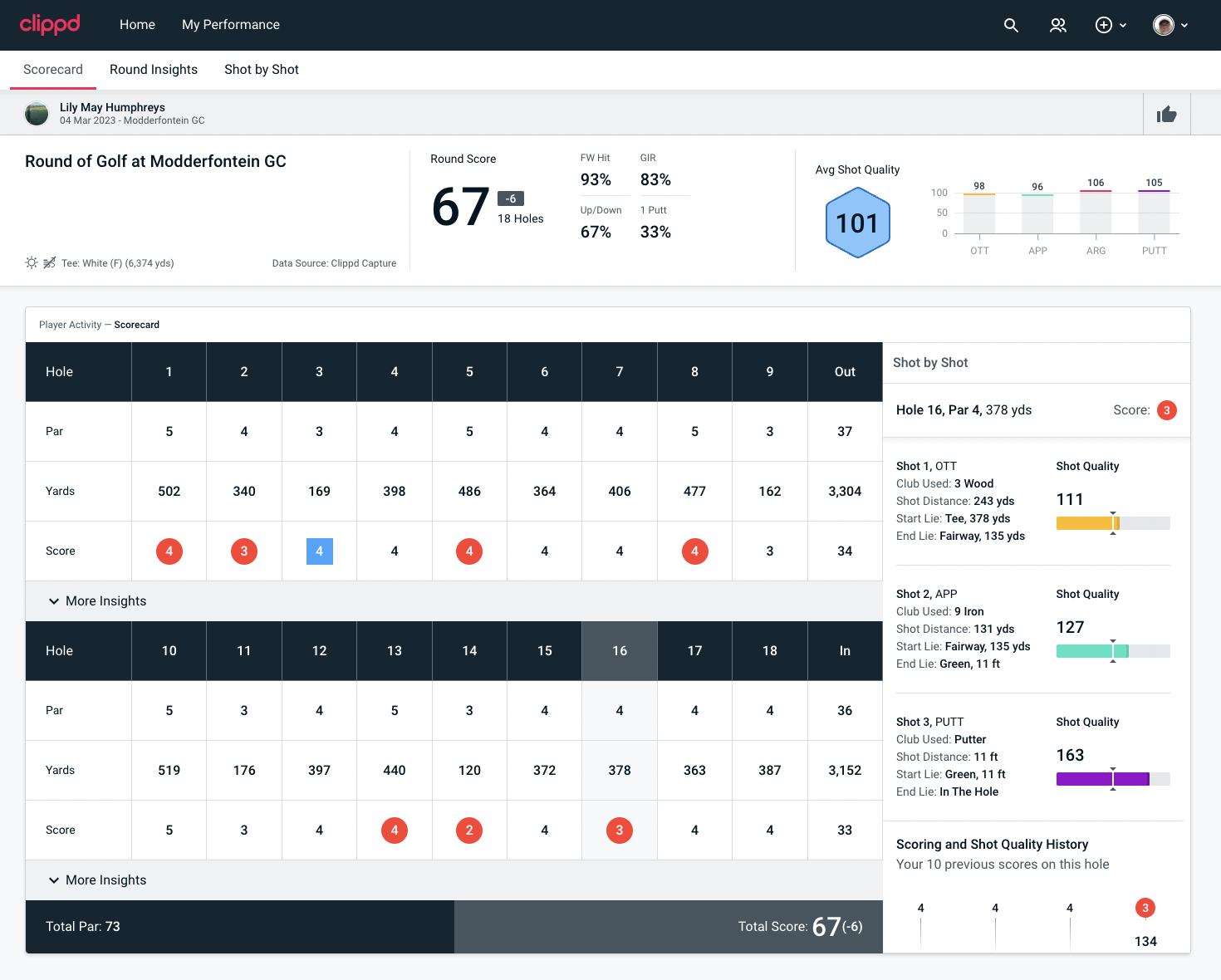Open the search magnifier icon
The height and width of the screenshot is (980, 1221).
point(1011,25)
